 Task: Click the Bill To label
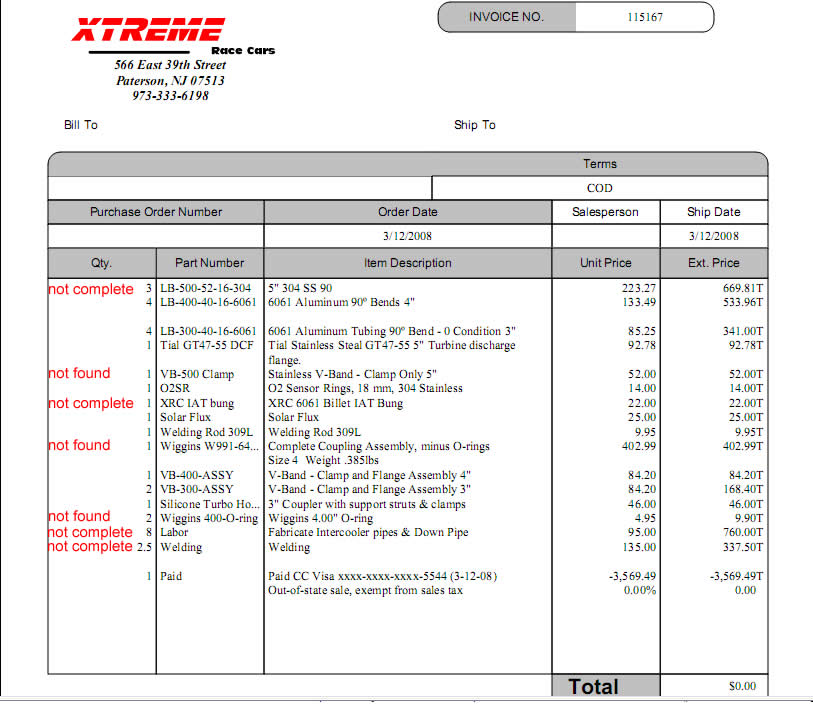point(81,125)
